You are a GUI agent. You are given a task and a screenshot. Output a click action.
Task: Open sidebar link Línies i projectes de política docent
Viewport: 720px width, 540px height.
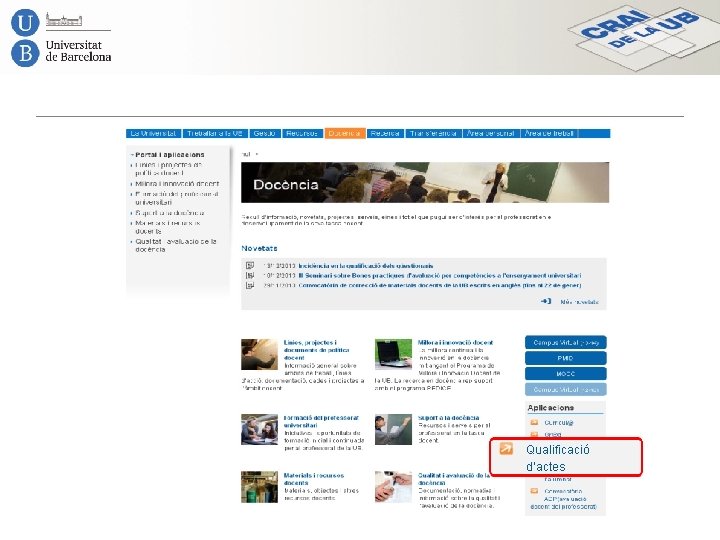tap(169, 169)
